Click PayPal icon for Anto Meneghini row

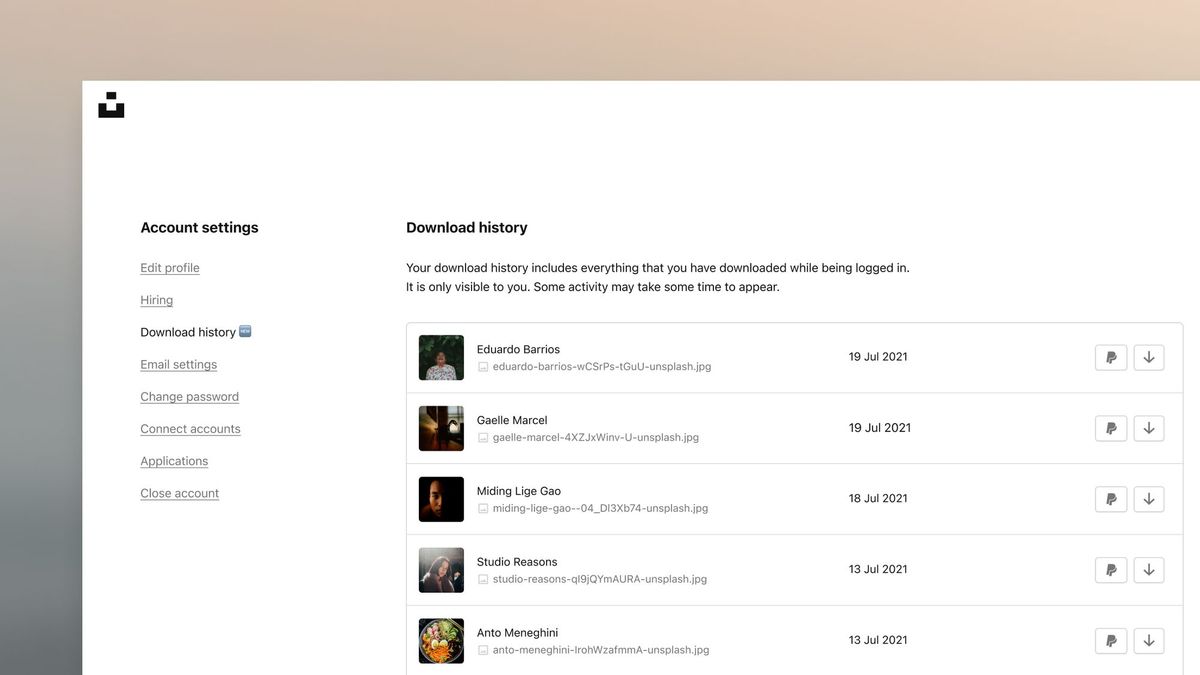[x=1111, y=641]
